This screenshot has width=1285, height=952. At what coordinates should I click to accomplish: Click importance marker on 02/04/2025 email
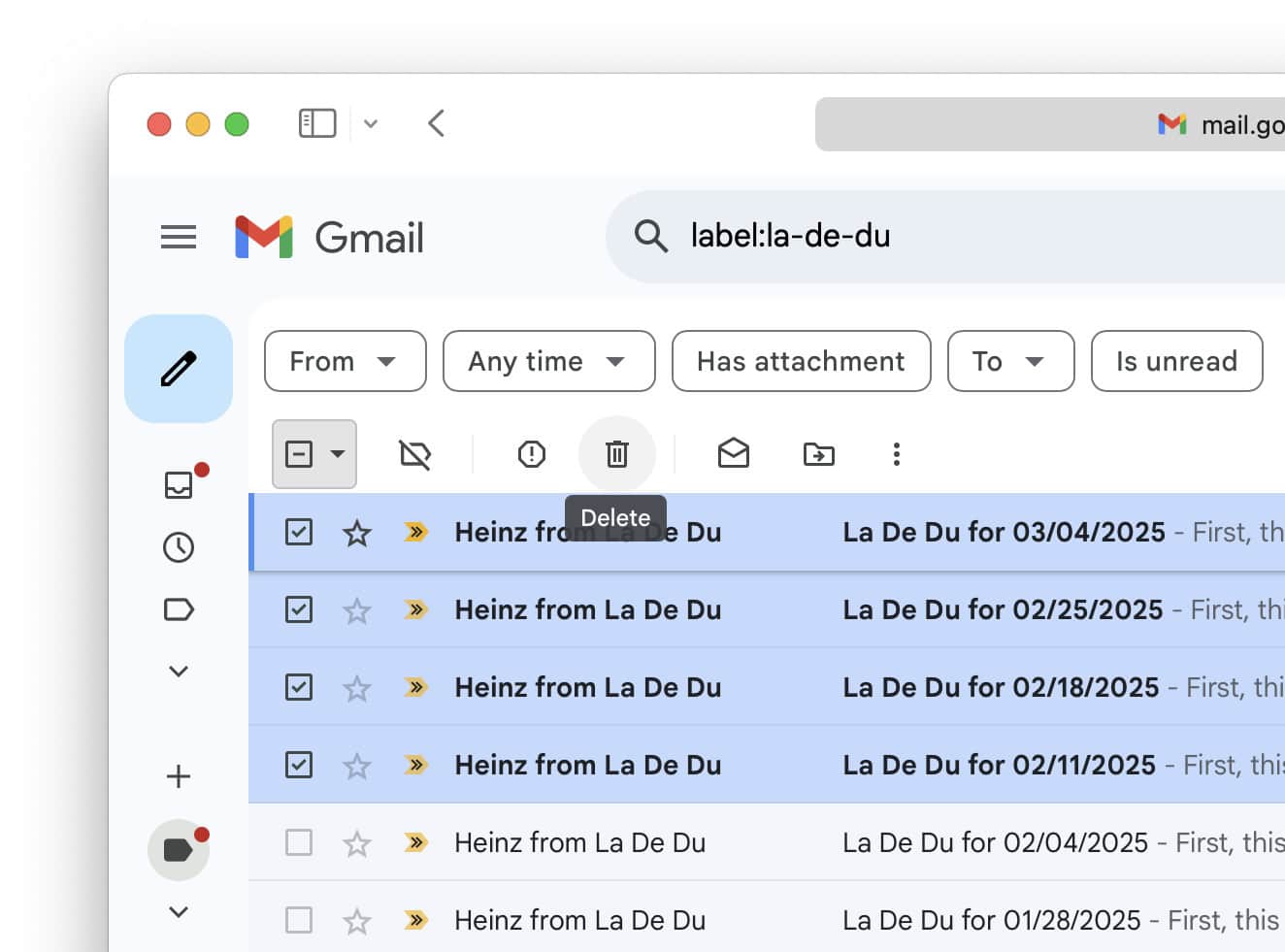(x=416, y=842)
